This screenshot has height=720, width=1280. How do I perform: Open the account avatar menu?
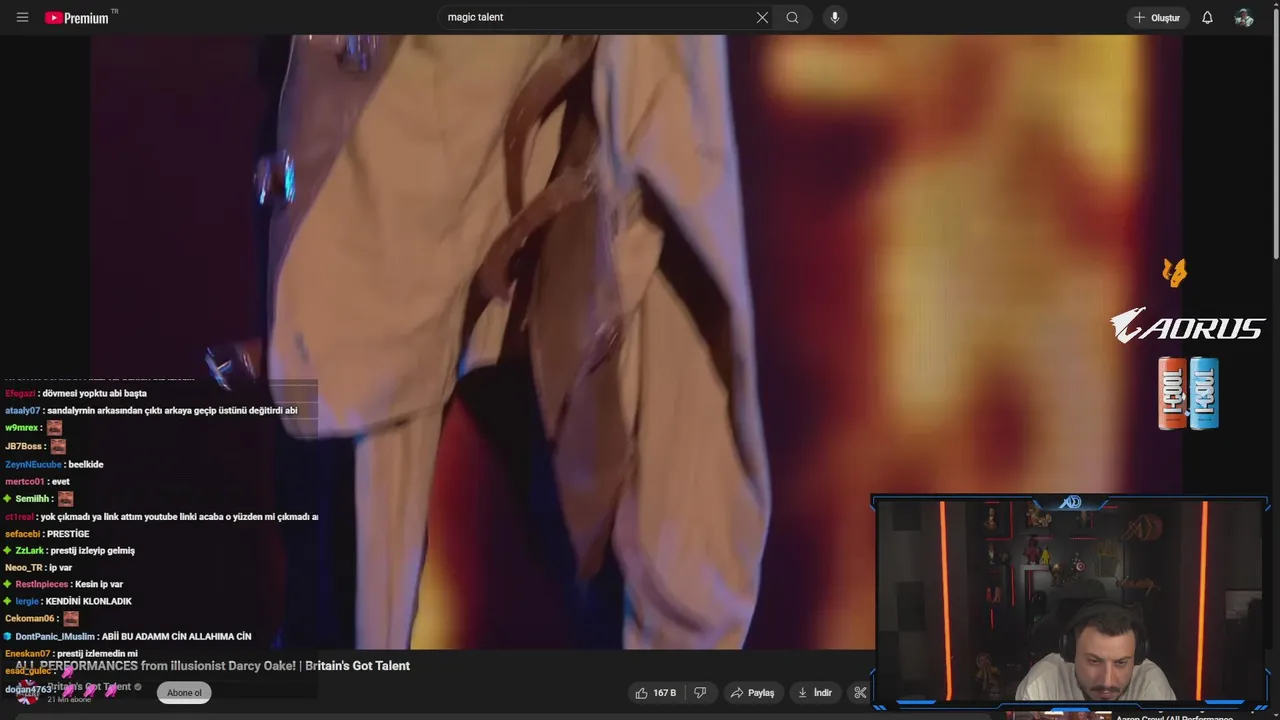[1244, 17]
